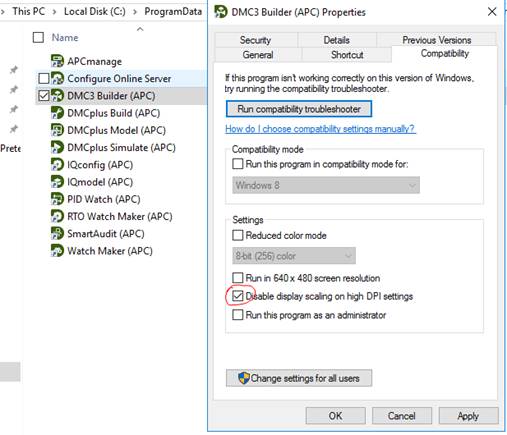Select the SmartAudit (APC) icon
Viewport: 507px width, 435px height.
[57, 233]
